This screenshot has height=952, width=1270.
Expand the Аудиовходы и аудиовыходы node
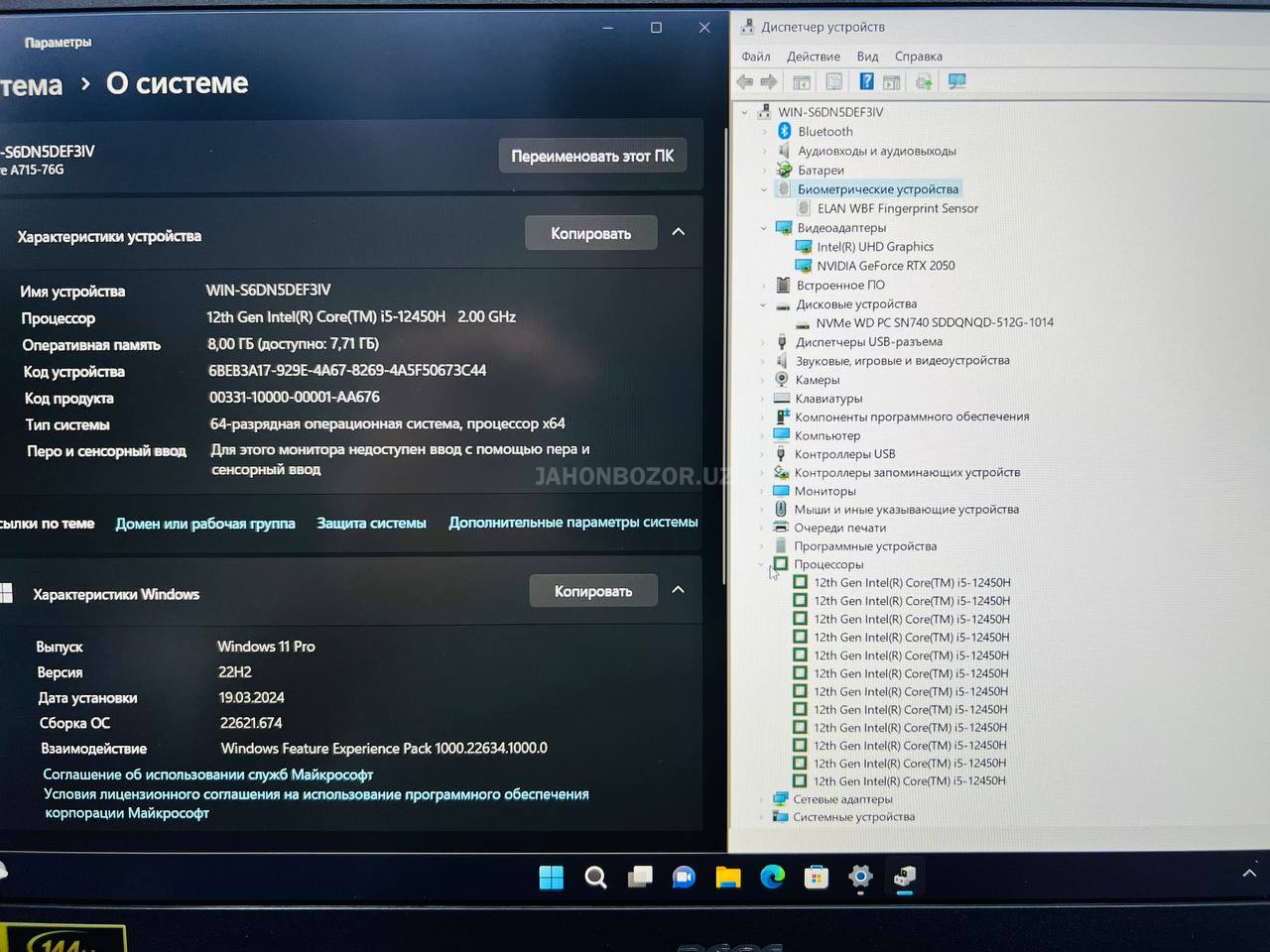pyautogui.click(x=764, y=151)
